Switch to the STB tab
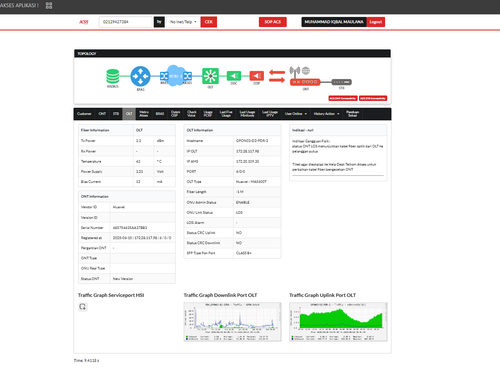The height and width of the screenshot is (370, 500). (116, 114)
